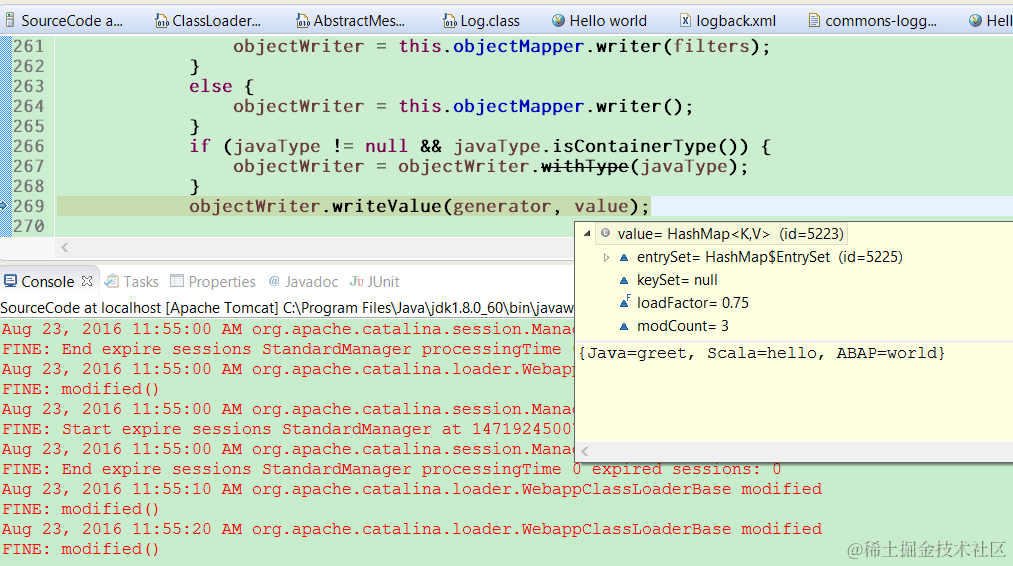
Task: Click the Console monitor icon
Action: coord(10,281)
